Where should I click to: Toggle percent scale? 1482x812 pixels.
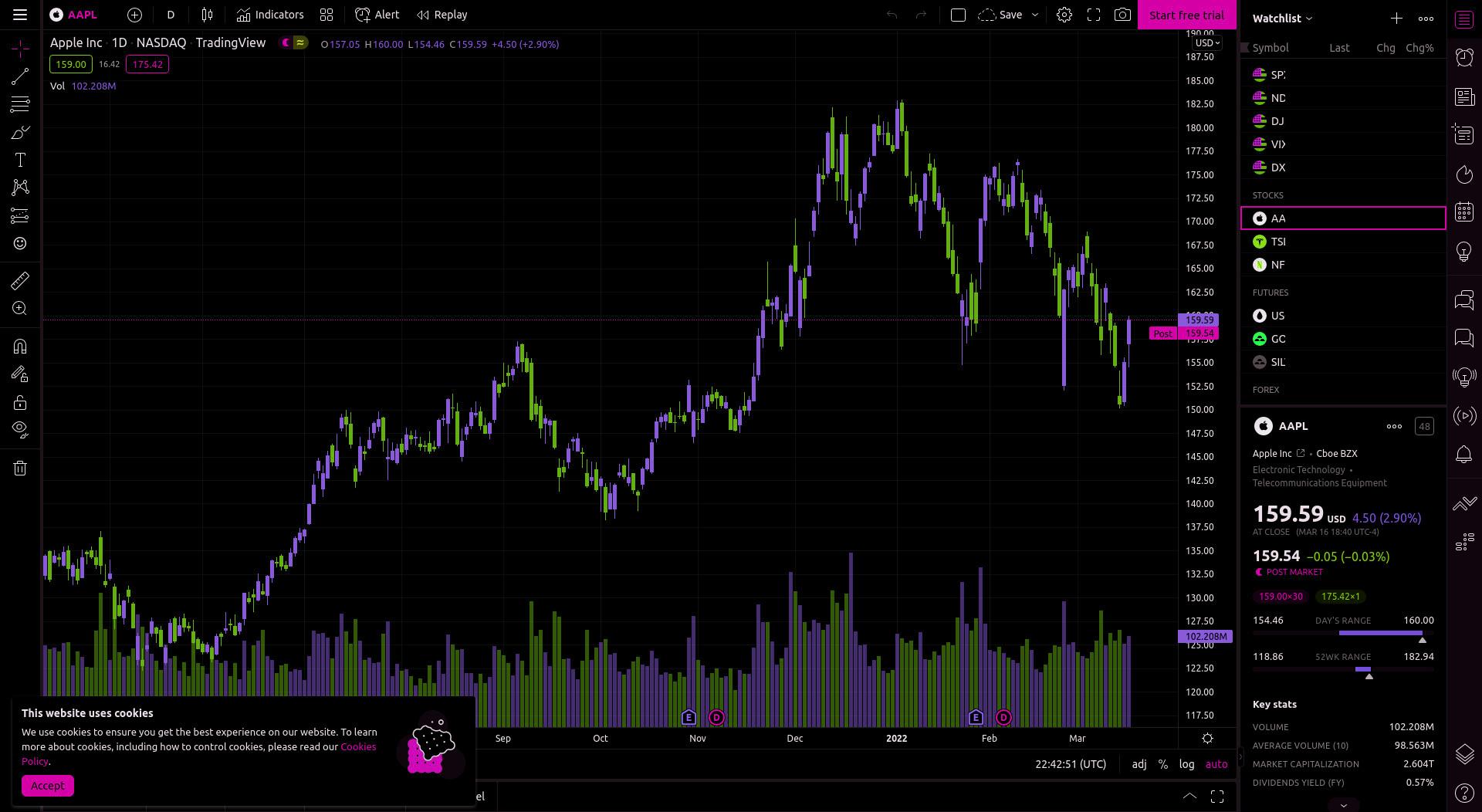pos(1163,764)
